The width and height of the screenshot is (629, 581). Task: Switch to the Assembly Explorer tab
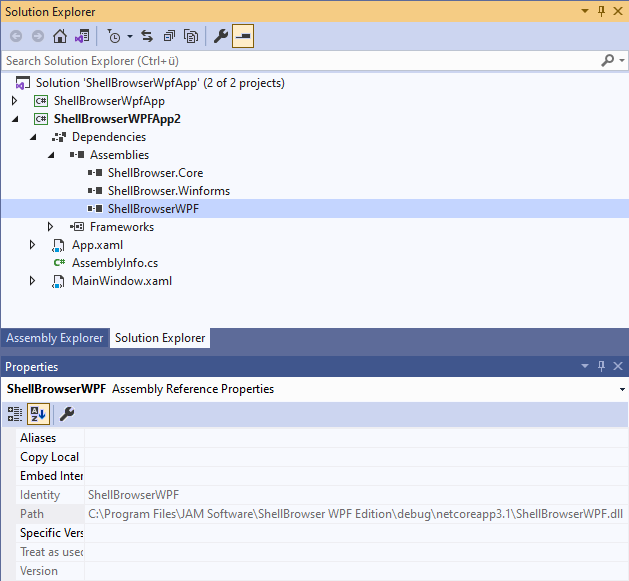55,338
